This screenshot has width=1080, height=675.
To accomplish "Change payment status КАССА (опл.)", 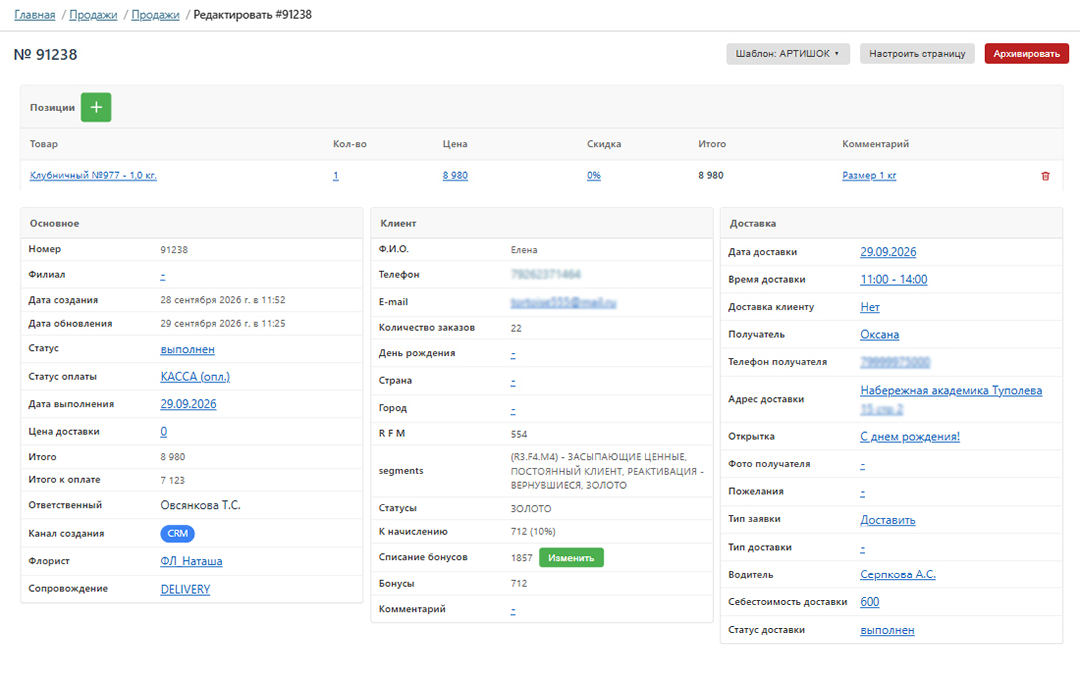I will [x=195, y=377].
